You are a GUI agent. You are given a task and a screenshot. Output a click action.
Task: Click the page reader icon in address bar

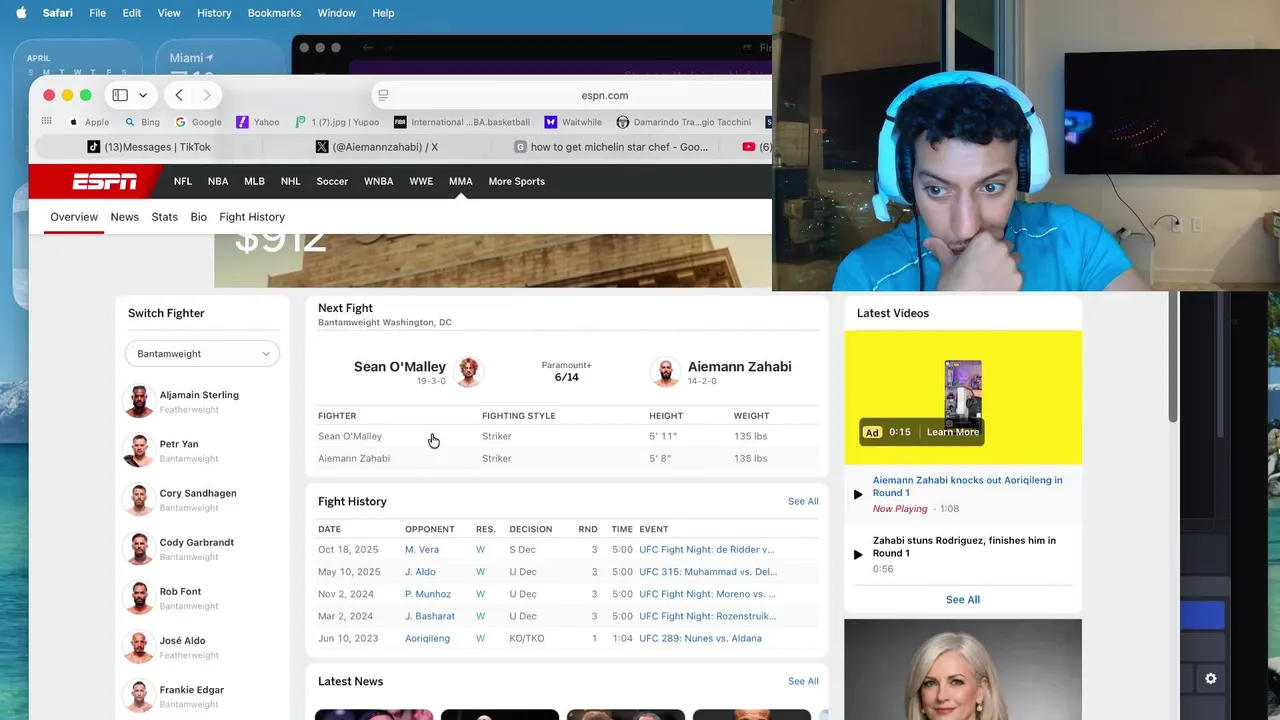382,95
